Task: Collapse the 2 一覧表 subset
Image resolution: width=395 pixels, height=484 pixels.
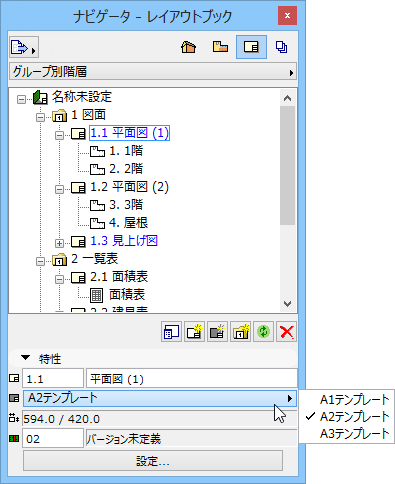Action: 40,261
